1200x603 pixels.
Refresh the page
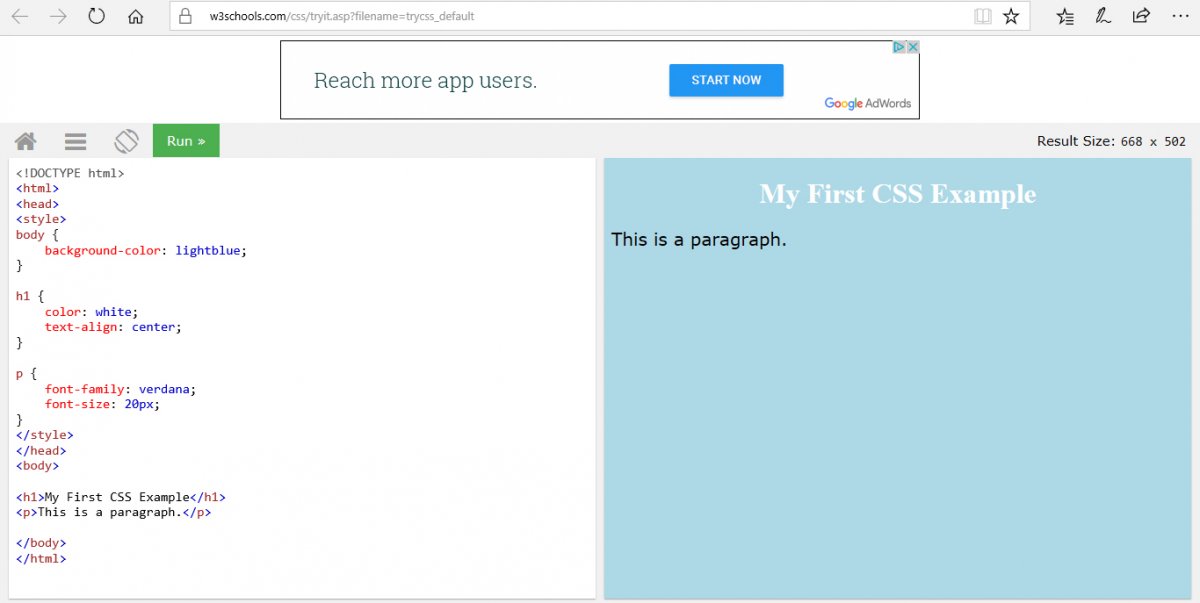tap(97, 16)
